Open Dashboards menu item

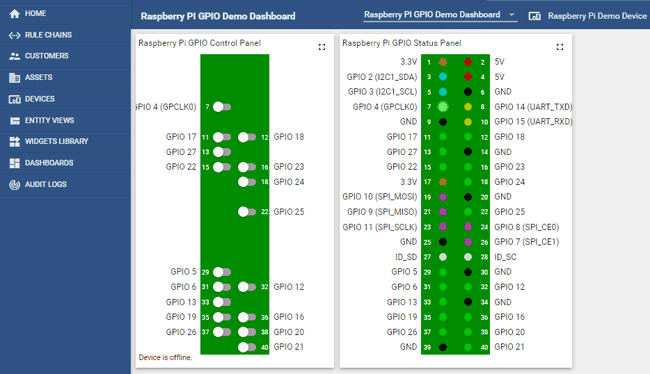pos(65,163)
